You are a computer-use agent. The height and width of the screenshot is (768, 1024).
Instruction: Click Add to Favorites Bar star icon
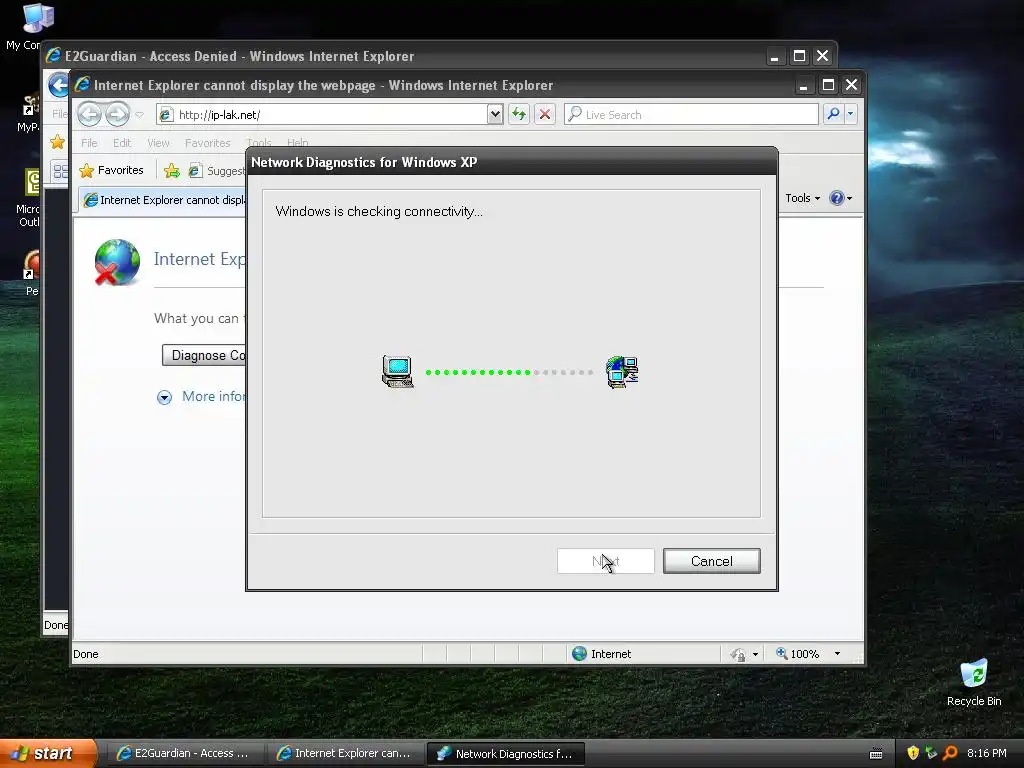point(172,170)
